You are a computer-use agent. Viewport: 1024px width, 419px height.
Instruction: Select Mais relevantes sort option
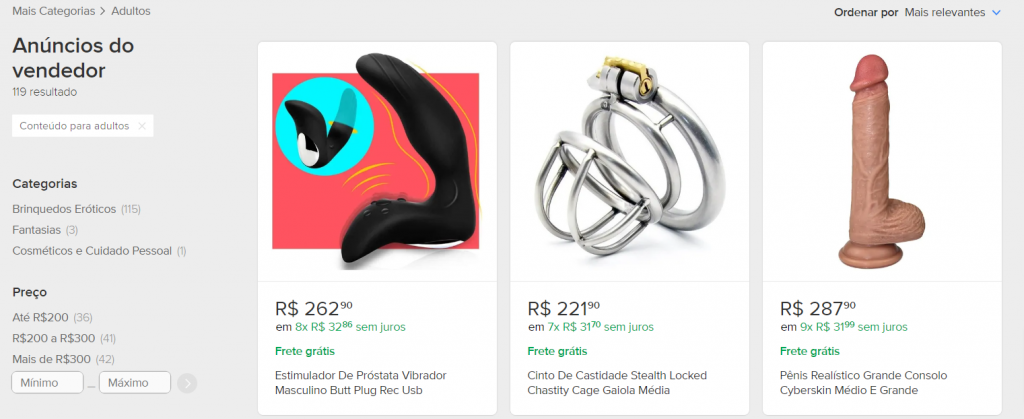pyautogui.click(x=944, y=12)
